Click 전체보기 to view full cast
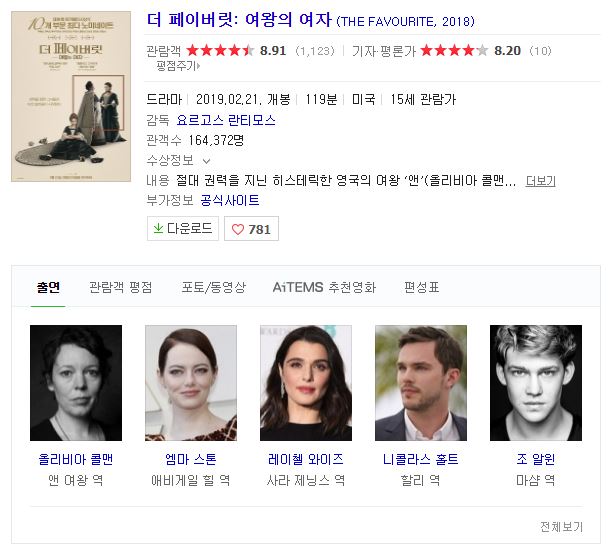Image resolution: width=611 pixels, height=550 pixels. pyautogui.click(x=562, y=527)
